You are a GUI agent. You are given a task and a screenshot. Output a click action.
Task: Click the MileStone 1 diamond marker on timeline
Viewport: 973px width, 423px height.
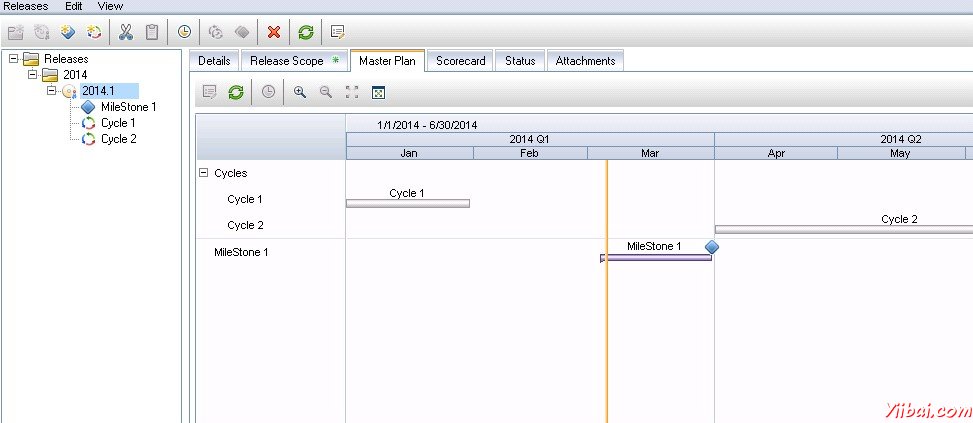[x=712, y=247]
